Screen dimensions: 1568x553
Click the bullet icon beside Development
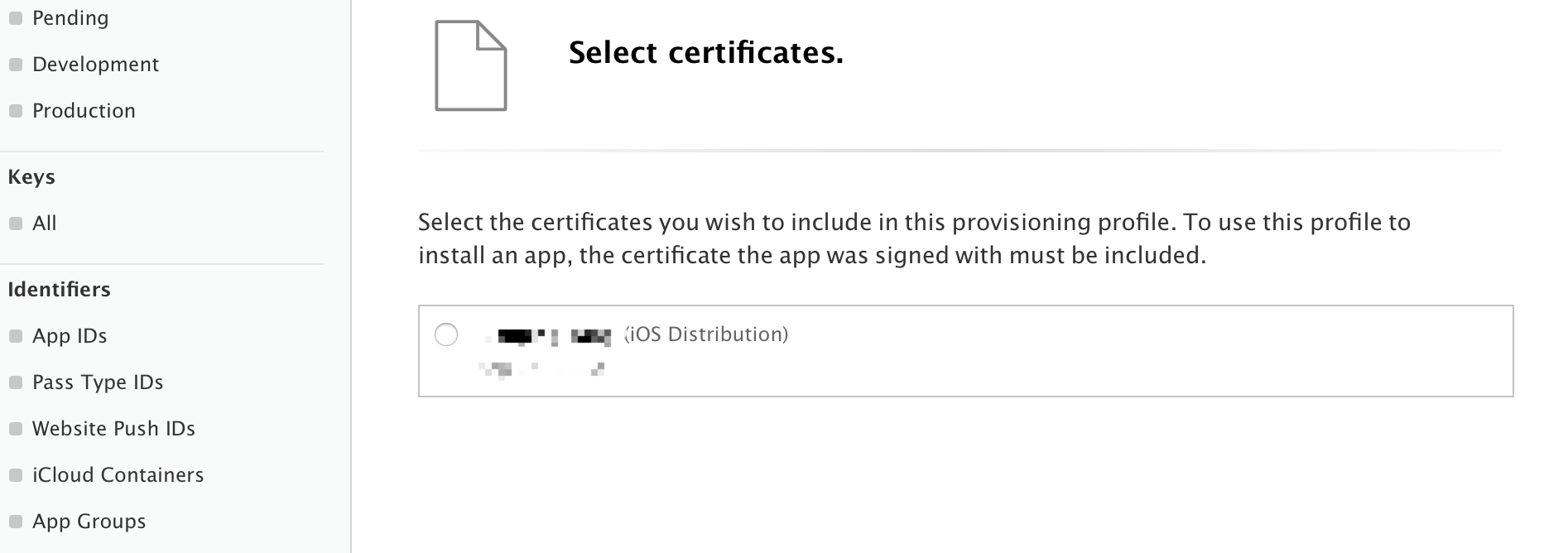[15, 65]
